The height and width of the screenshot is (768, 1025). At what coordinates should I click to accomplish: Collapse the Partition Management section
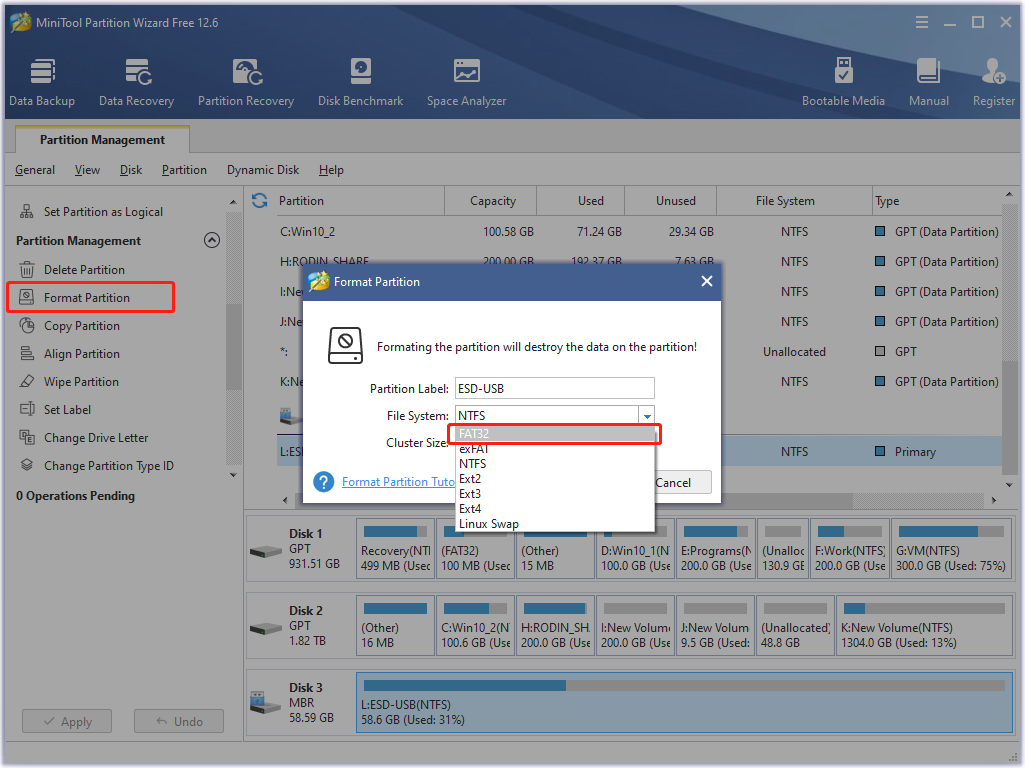[x=212, y=241]
